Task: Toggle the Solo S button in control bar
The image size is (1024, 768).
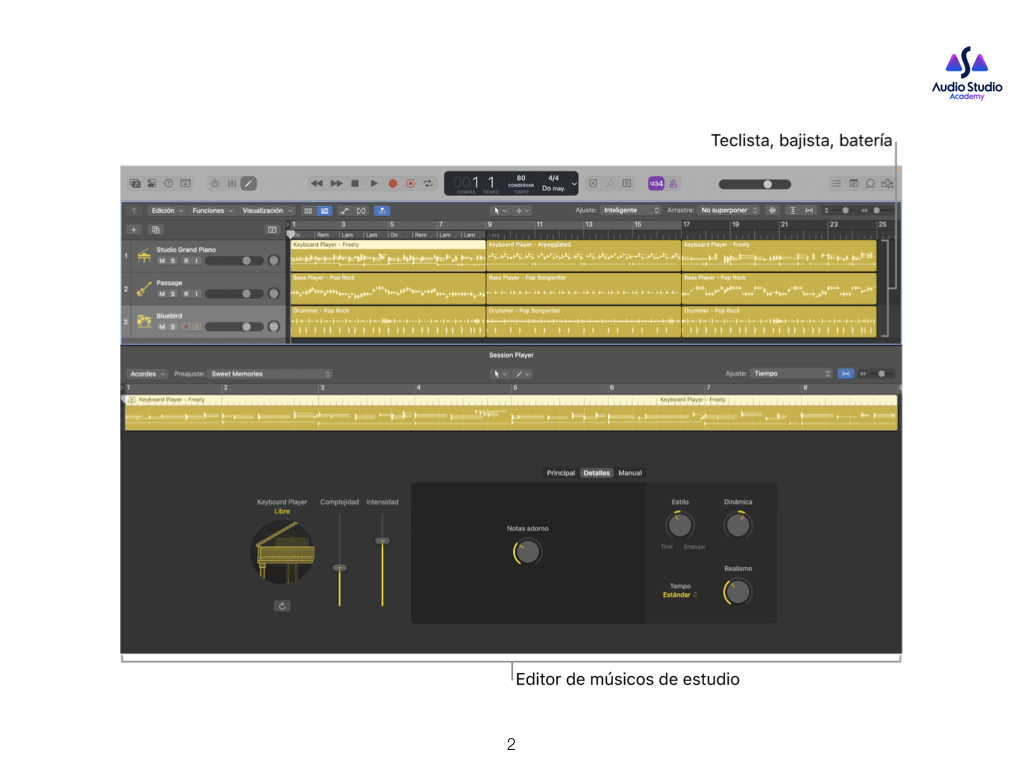Action: coord(627,184)
